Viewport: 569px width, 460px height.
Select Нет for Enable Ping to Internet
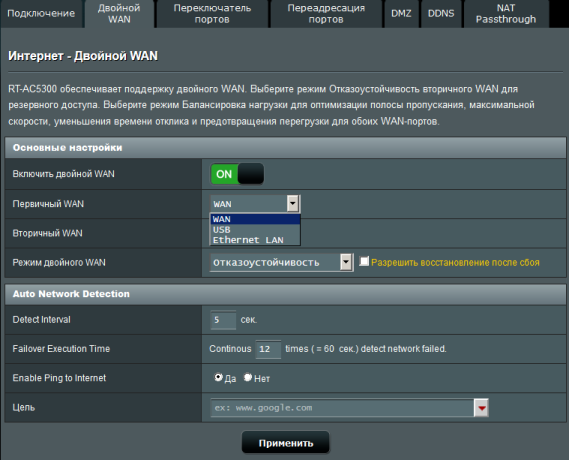click(x=248, y=378)
